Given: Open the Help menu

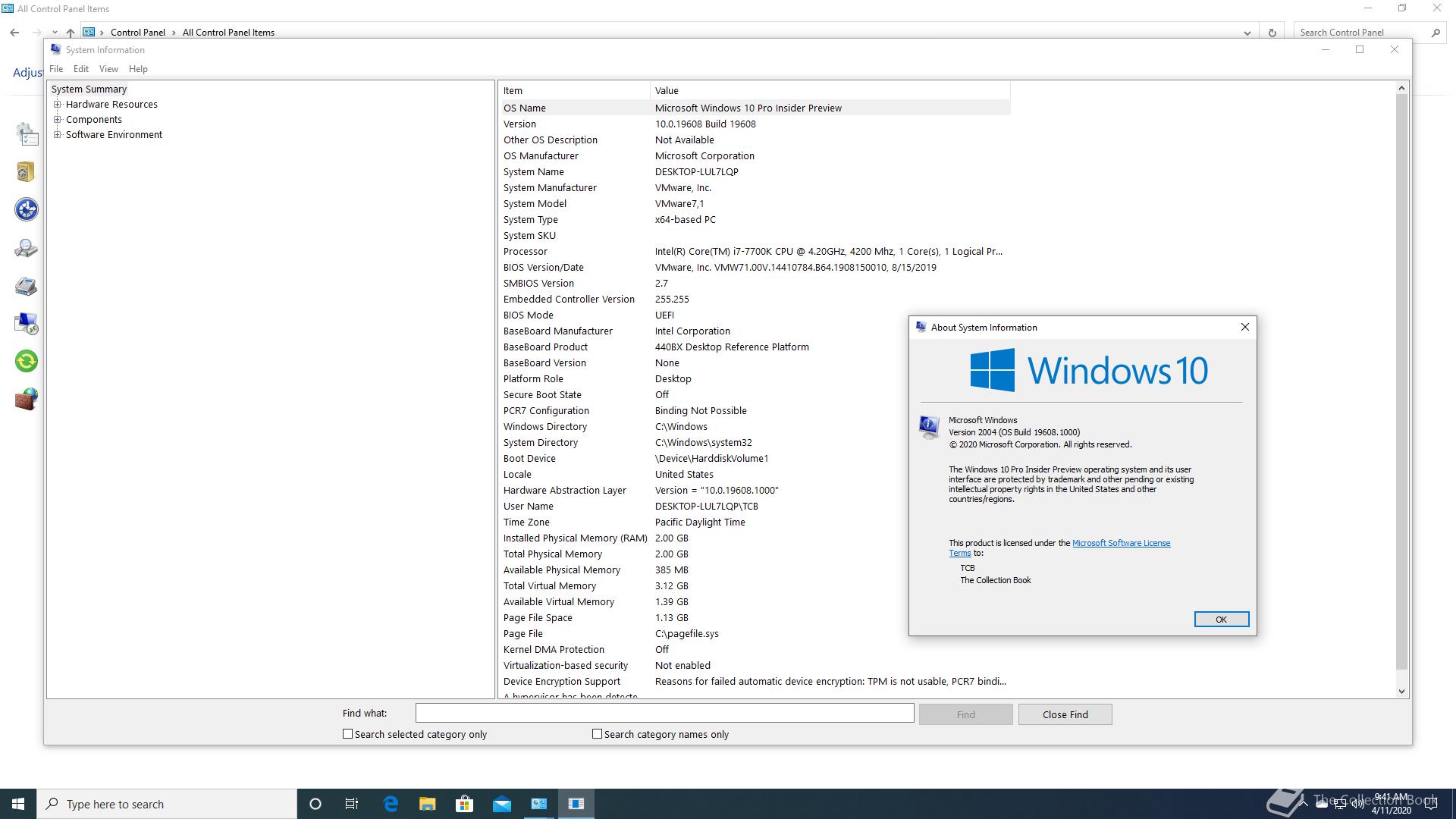Looking at the screenshot, I should pyautogui.click(x=138, y=69).
